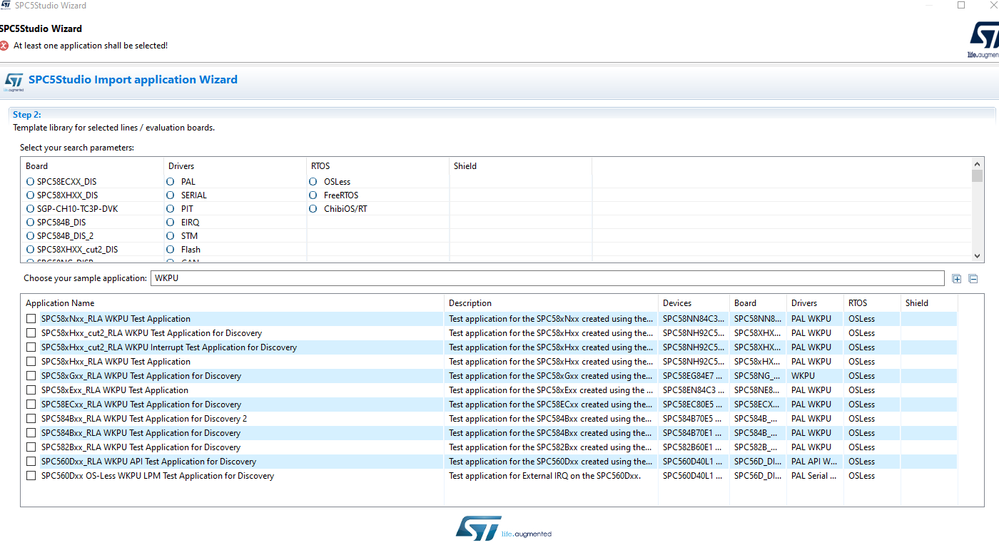Check SPC58xHxx_cut2_RLA WKPU Interrupt Test Application
Screen dimensions: 999x545
(x=31, y=347)
